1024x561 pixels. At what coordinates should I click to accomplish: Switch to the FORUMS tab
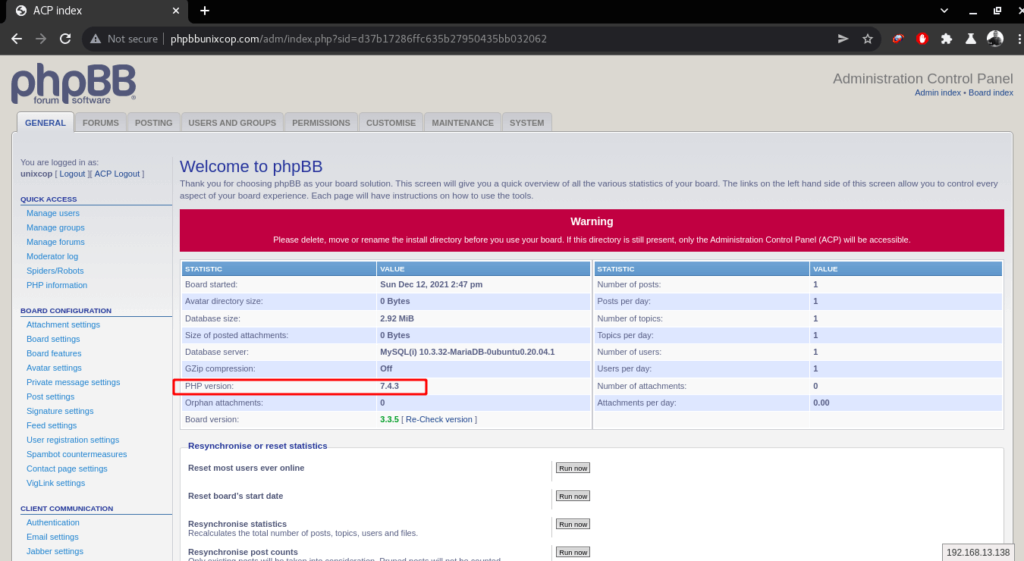(101, 123)
